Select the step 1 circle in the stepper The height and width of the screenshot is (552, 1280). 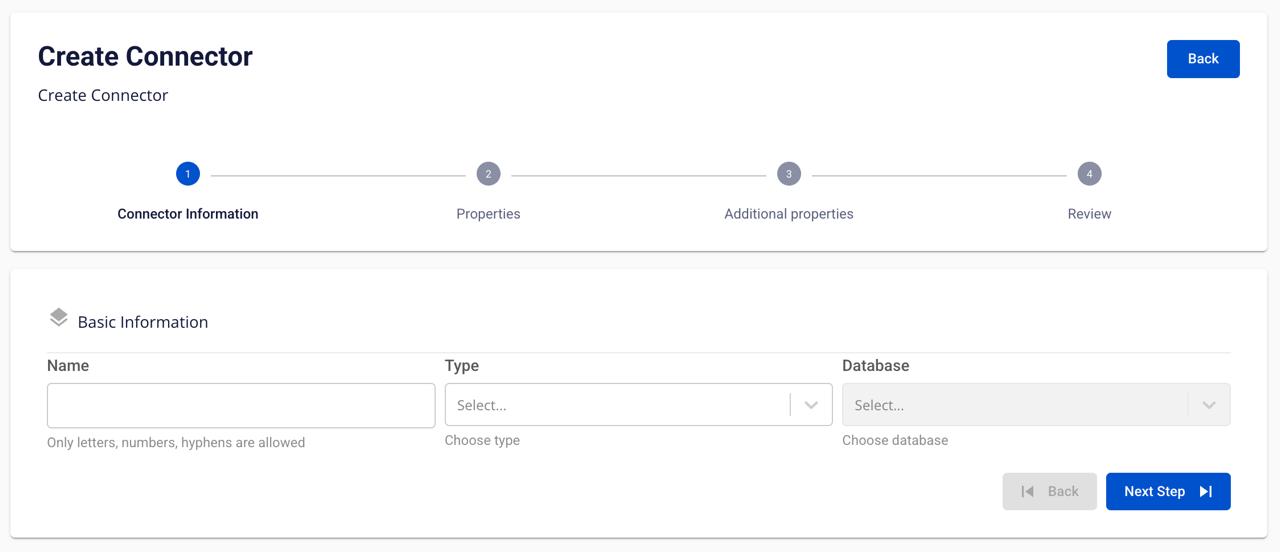[x=188, y=174]
